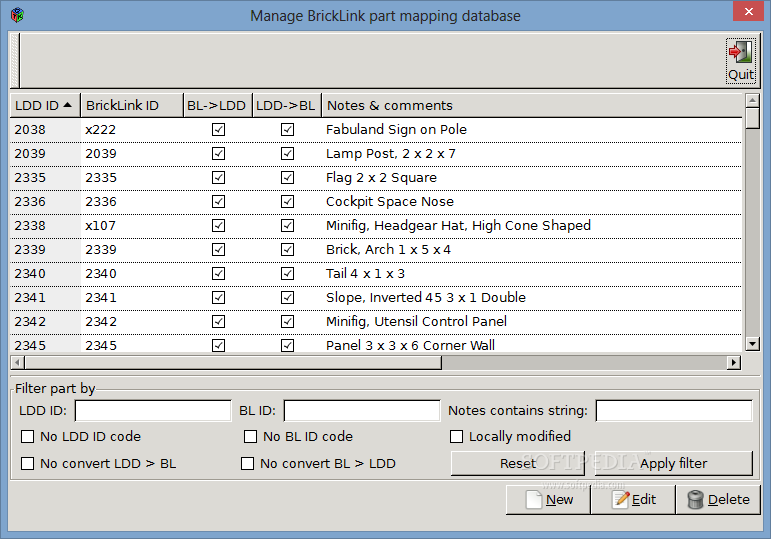The image size is (771, 539).
Task: Click the Quit toolbar icon
Action: (x=741, y=61)
